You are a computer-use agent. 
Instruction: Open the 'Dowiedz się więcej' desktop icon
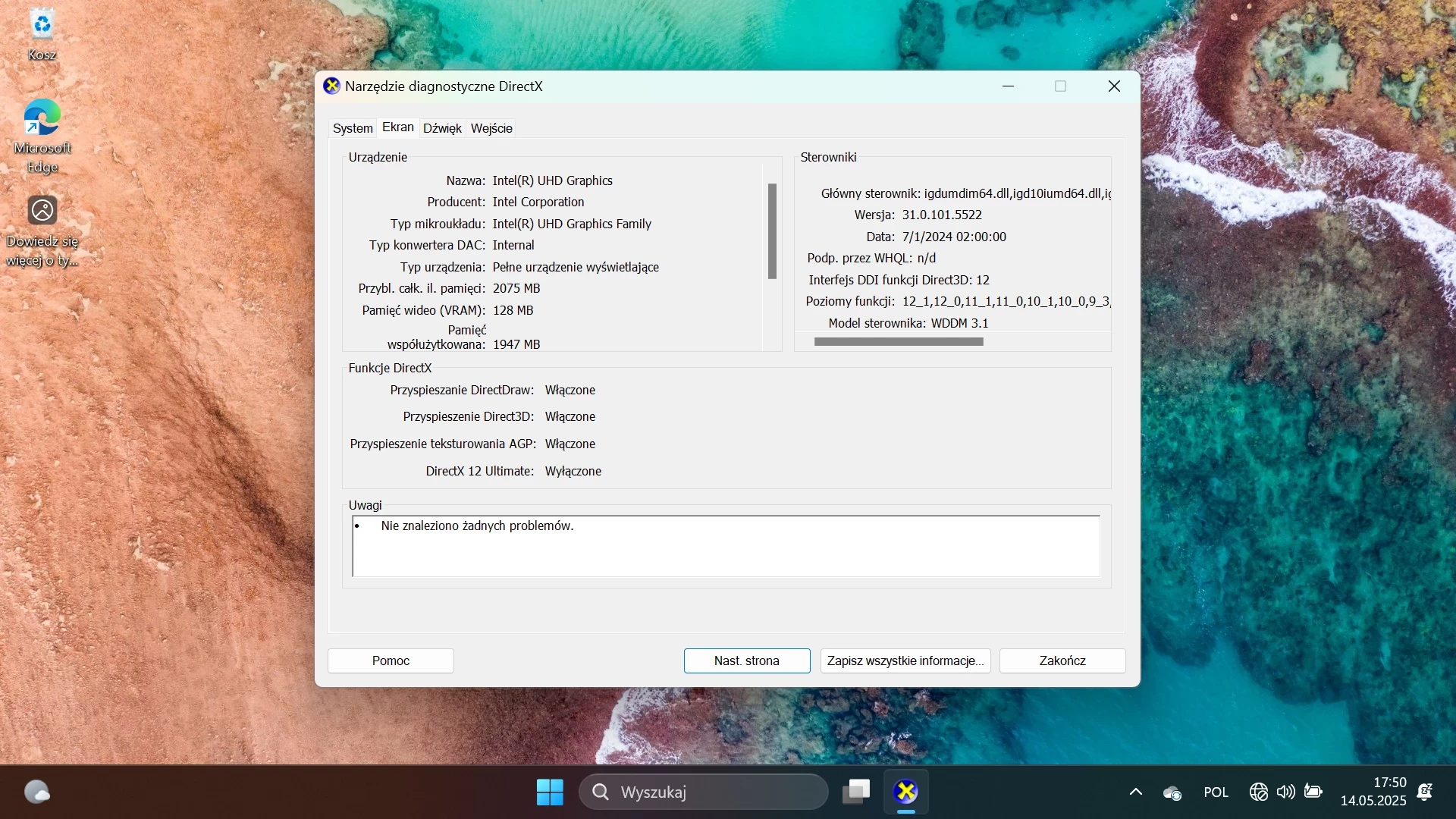[42, 231]
